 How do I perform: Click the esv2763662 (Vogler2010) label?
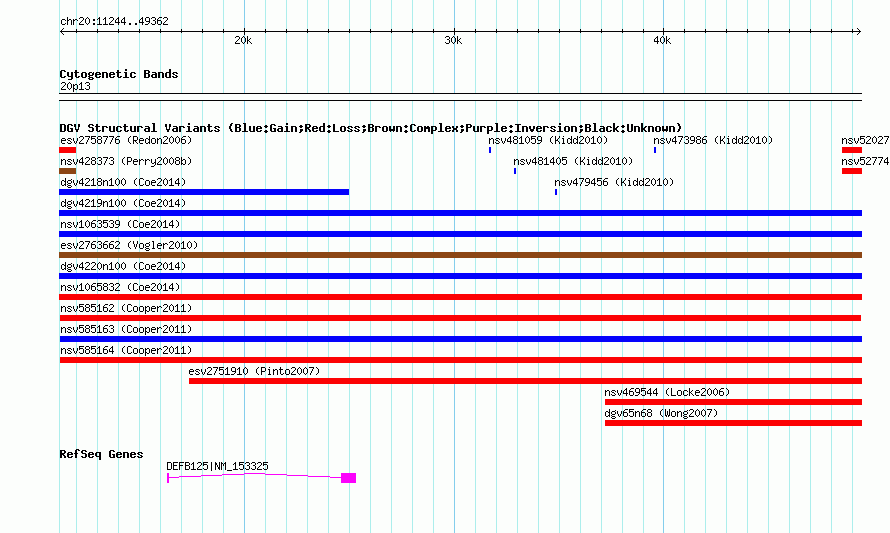tap(129, 245)
